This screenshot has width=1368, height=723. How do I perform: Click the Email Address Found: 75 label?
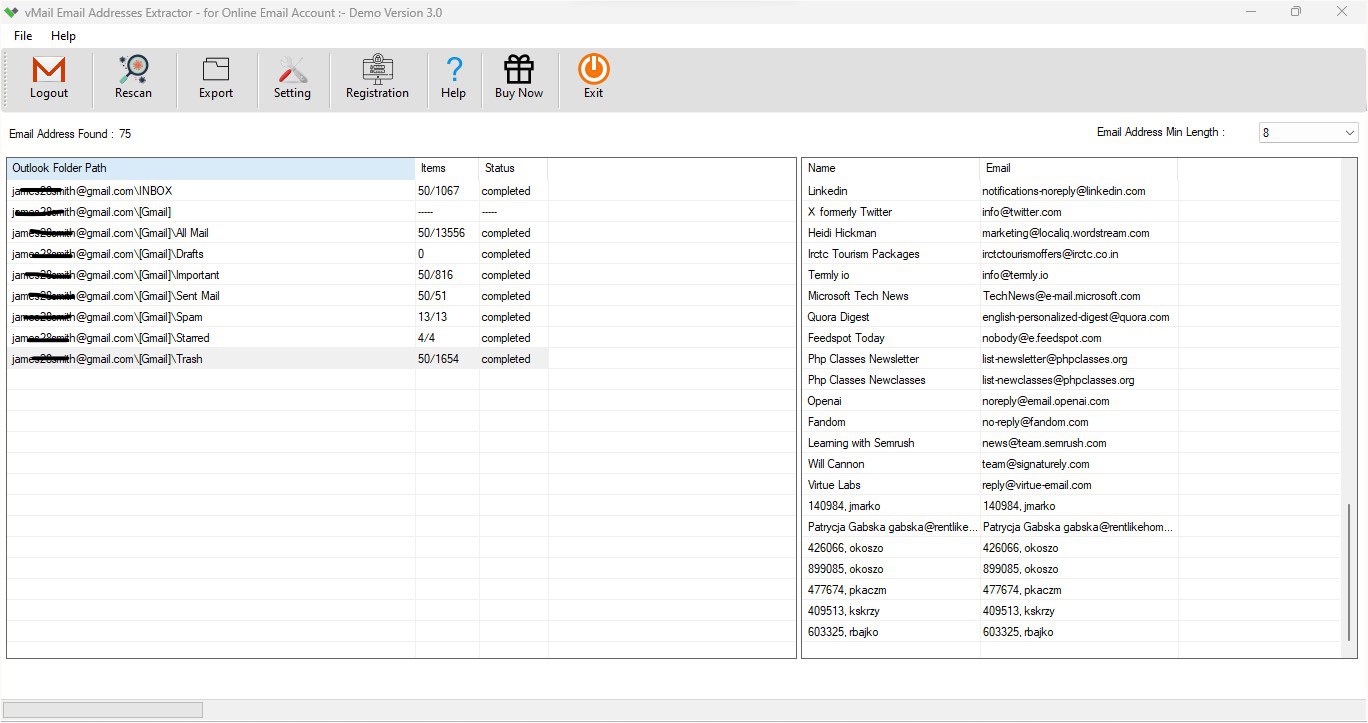(x=70, y=134)
